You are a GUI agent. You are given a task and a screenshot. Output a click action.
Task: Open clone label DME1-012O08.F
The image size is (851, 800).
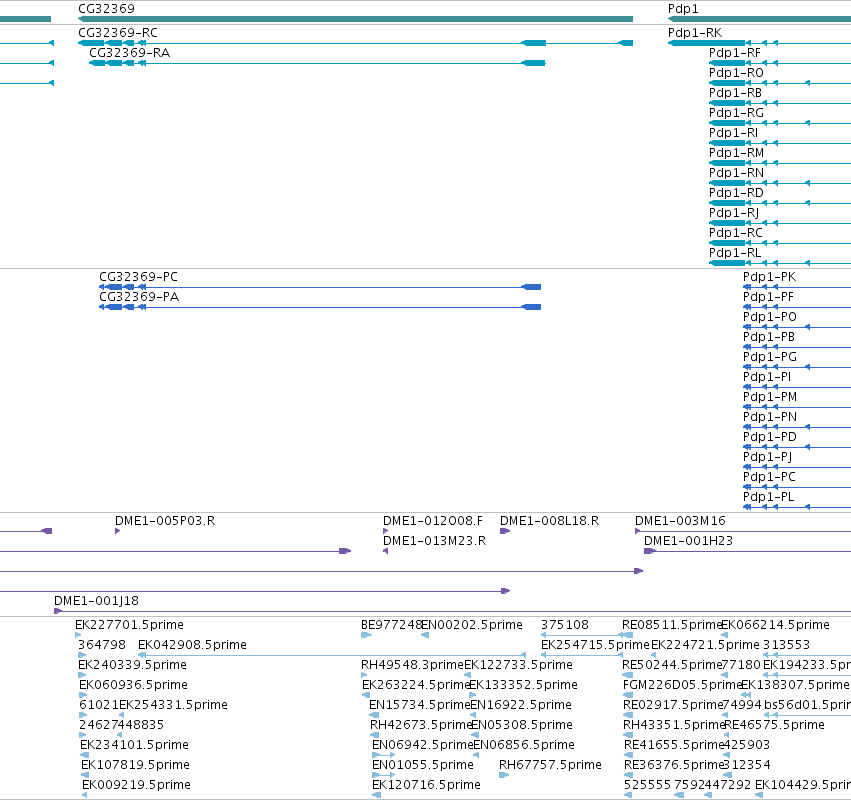(433, 521)
